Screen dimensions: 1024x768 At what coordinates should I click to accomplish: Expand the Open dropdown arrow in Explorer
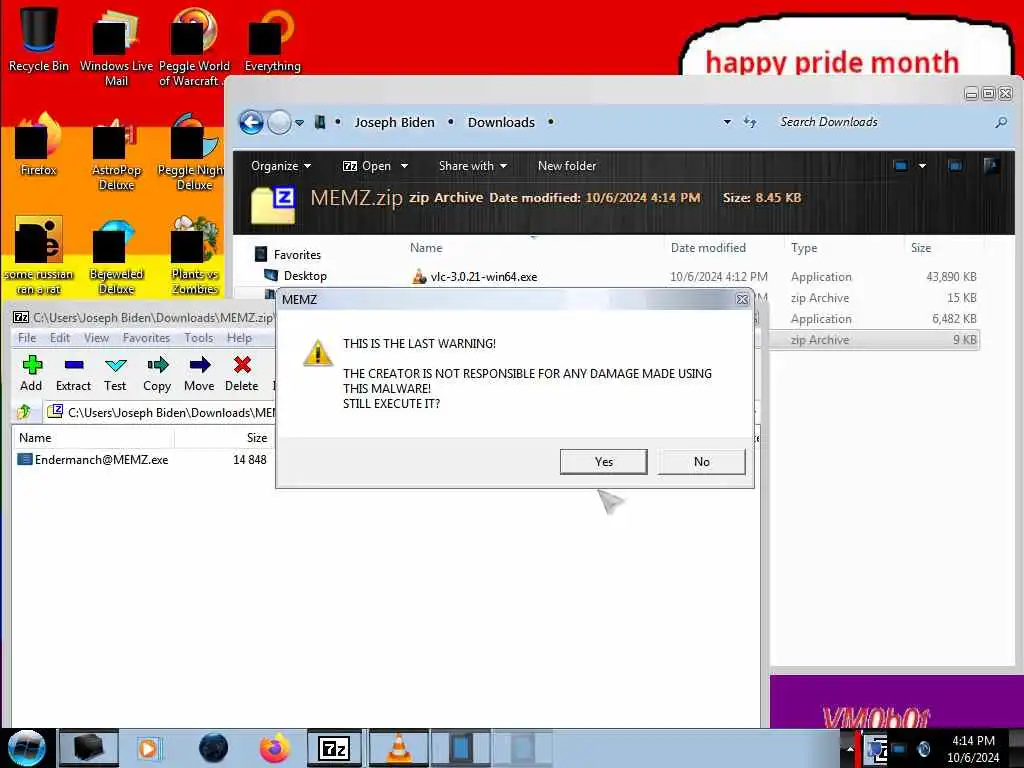pyautogui.click(x=404, y=166)
